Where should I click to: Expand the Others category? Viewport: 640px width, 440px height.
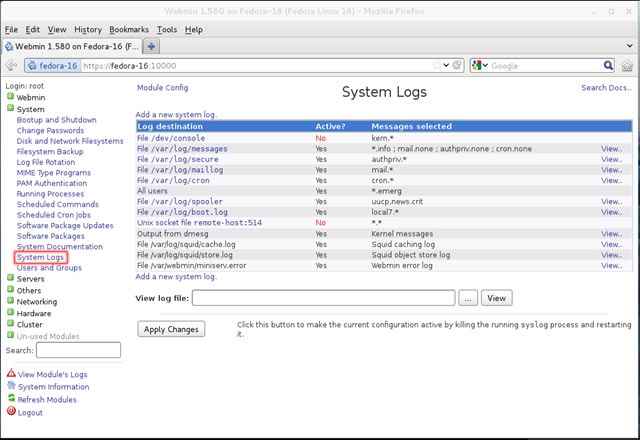[x=10, y=289]
